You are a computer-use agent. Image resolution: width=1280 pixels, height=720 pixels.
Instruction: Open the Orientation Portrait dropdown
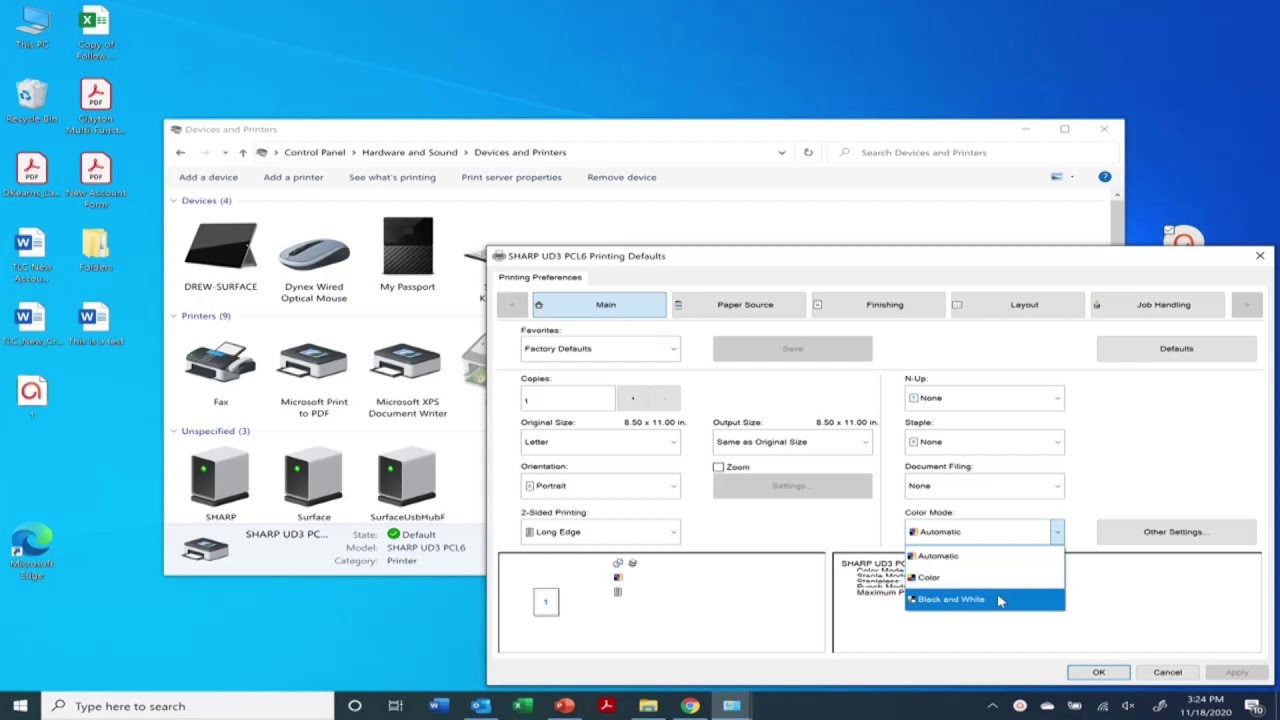pos(600,486)
